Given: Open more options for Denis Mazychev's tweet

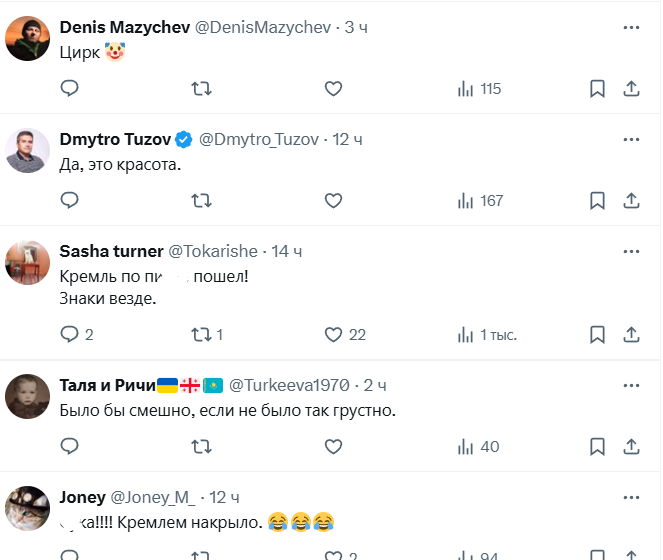Looking at the screenshot, I should tap(631, 28).
